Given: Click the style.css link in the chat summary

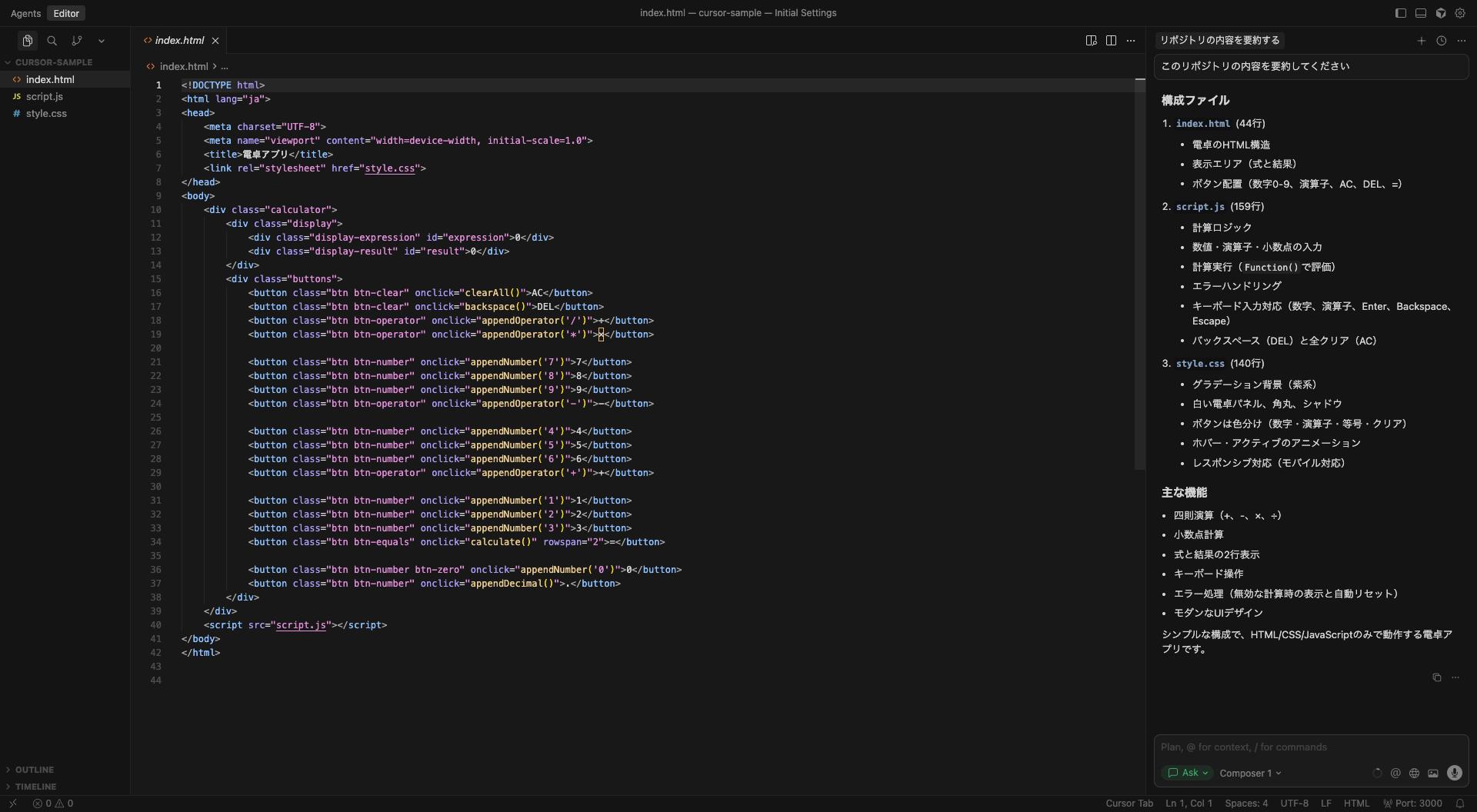Looking at the screenshot, I should (1199, 364).
